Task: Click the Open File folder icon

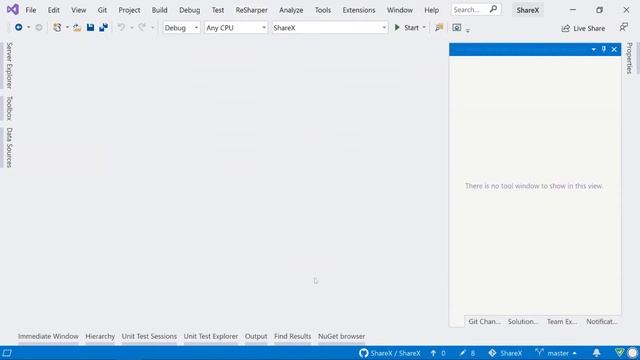Action: [77, 27]
